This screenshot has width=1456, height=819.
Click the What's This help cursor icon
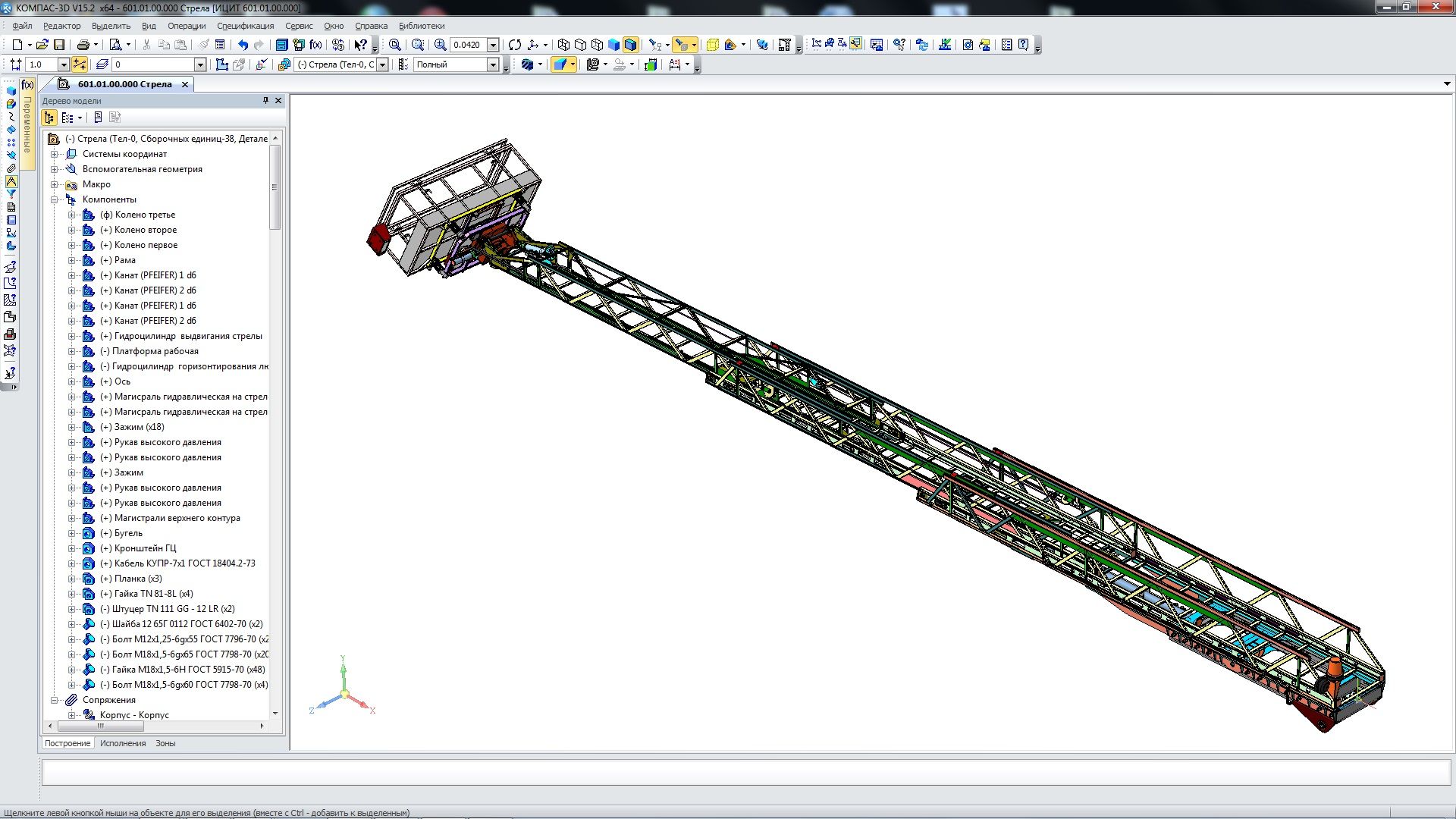tap(360, 45)
